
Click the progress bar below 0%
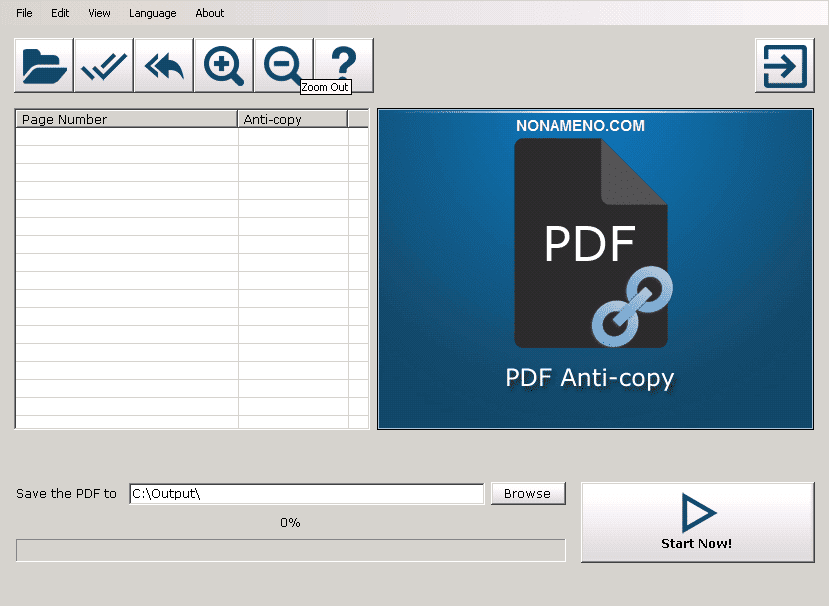(290, 550)
